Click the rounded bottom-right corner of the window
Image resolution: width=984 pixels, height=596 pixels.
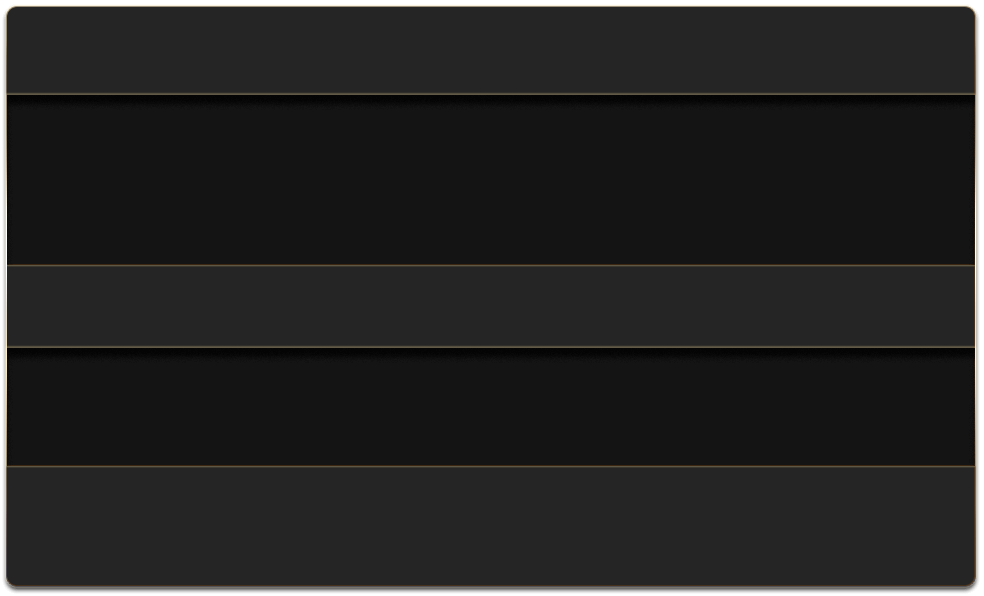coord(972,583)
